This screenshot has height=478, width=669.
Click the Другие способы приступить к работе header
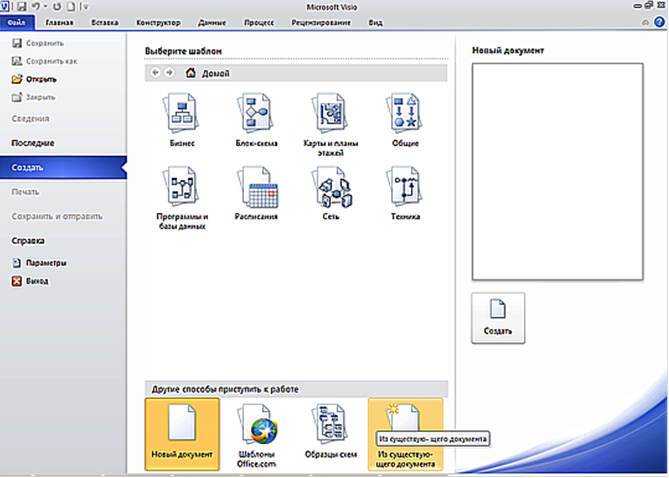(296, 389)
